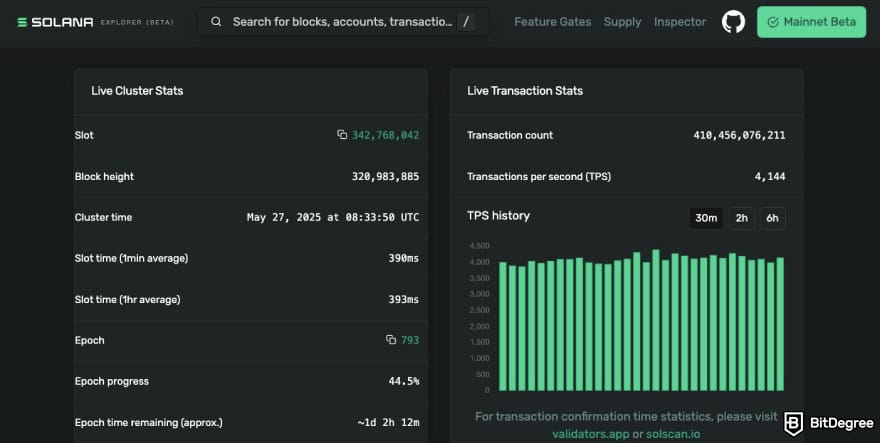Click the Slot time (1min average) label
This screenshot has height=443, width=880.
coord(131,258)
